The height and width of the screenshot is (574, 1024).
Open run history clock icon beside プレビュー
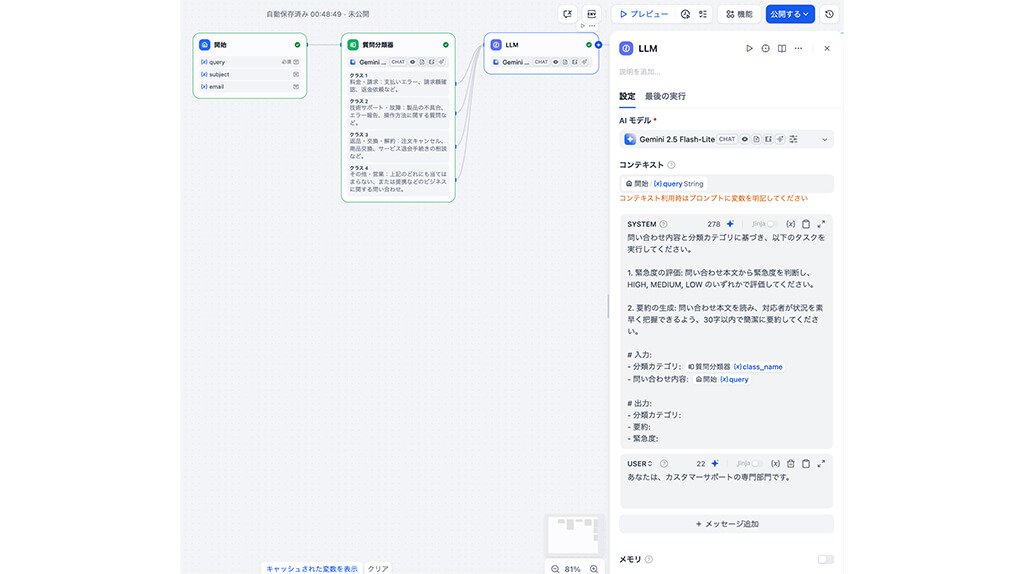(x=685, y=14)
